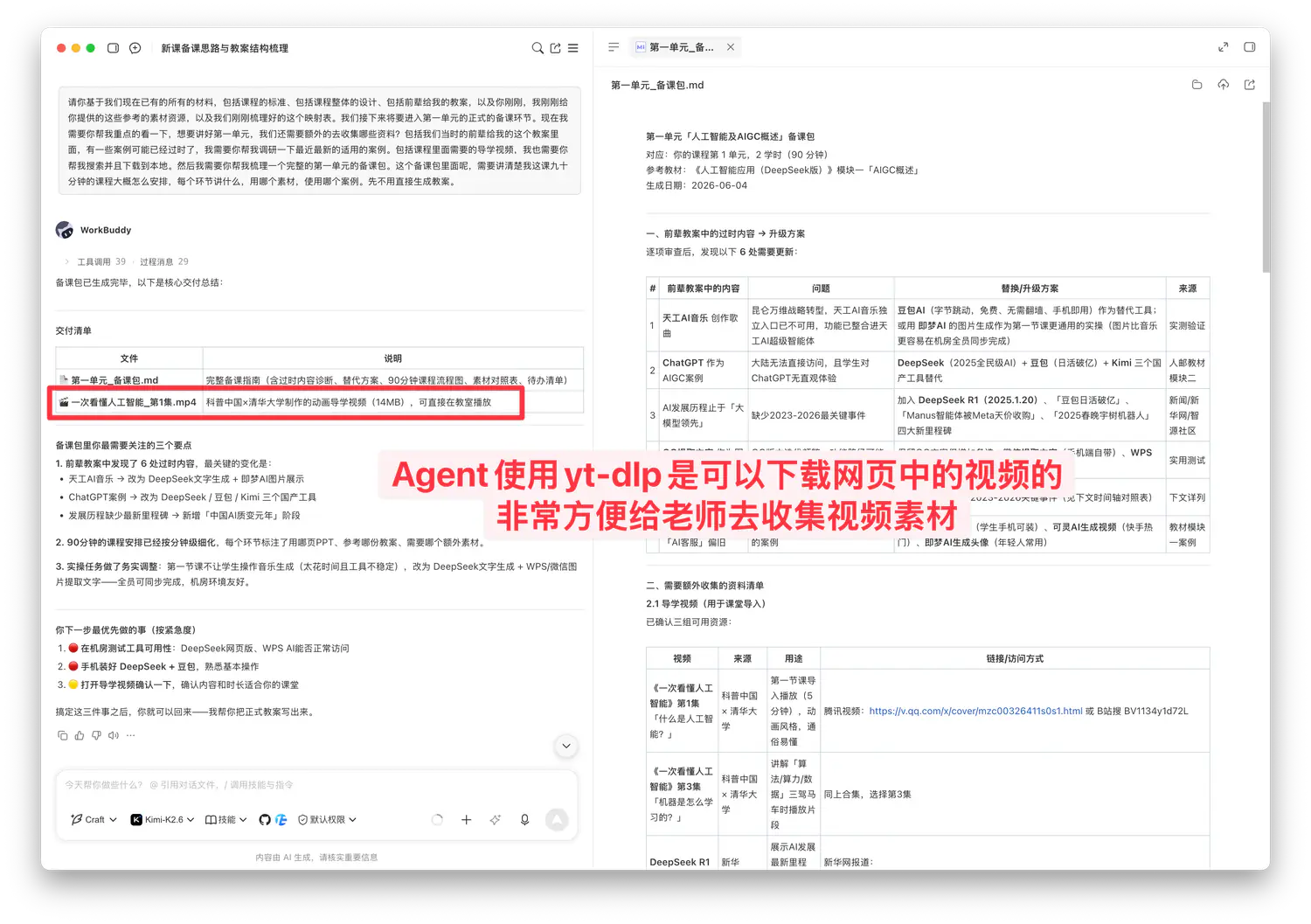Click the loading spinner indicator in input bar

(437, 820)
